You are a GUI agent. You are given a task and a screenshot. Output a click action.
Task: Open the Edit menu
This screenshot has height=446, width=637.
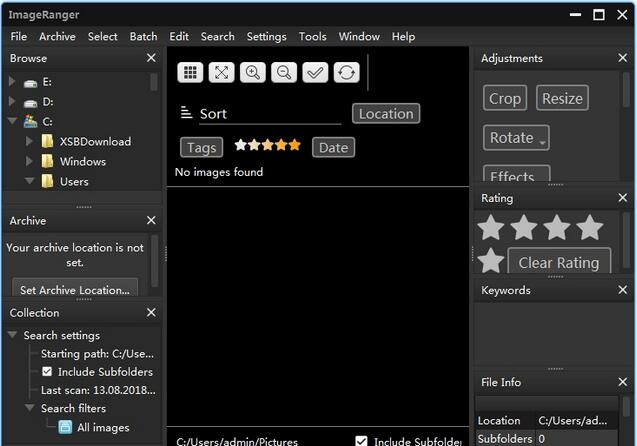[x=179, y=37]
